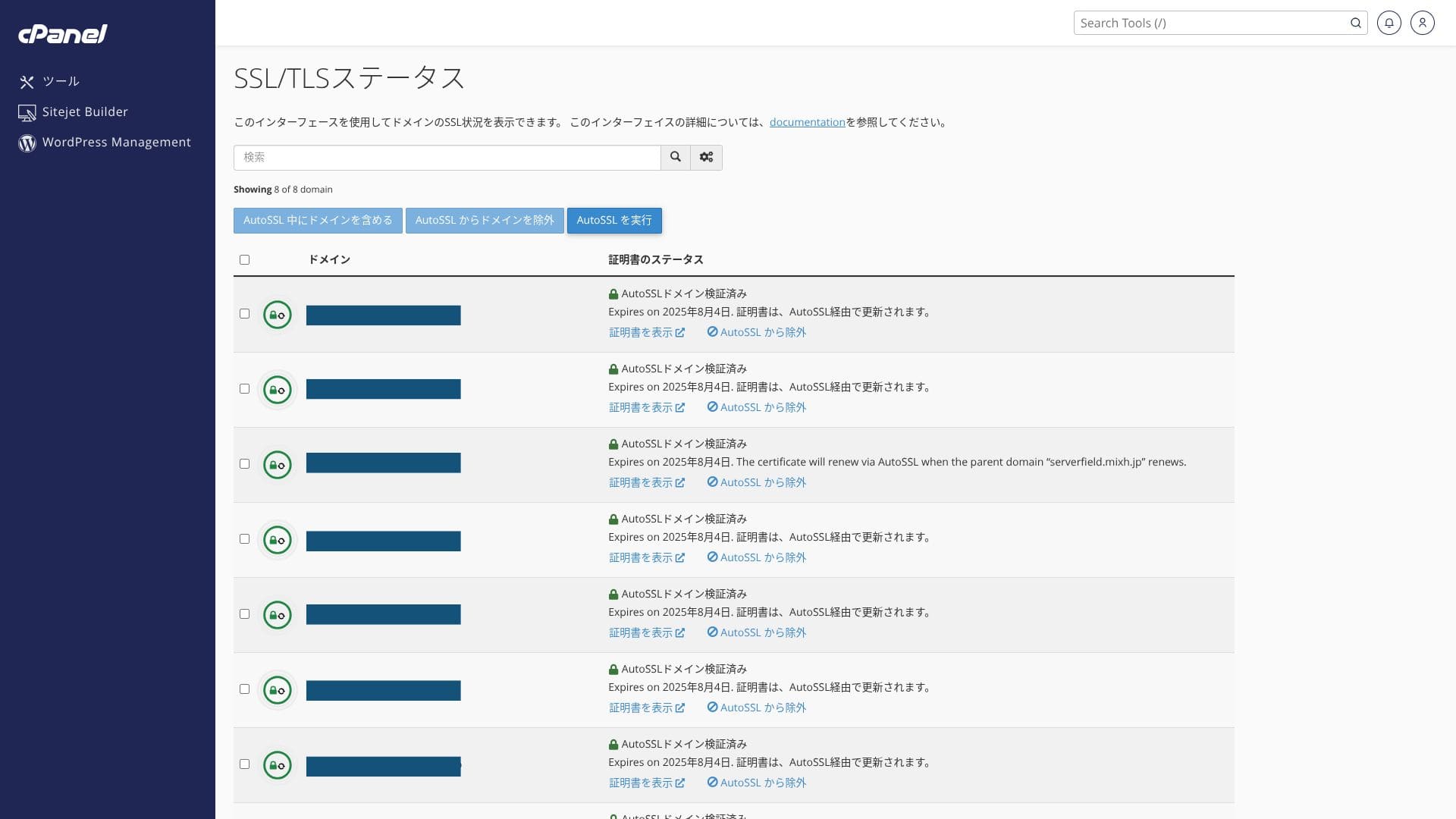Toggle the select-all domains checkbox in header

click(244, 260)
